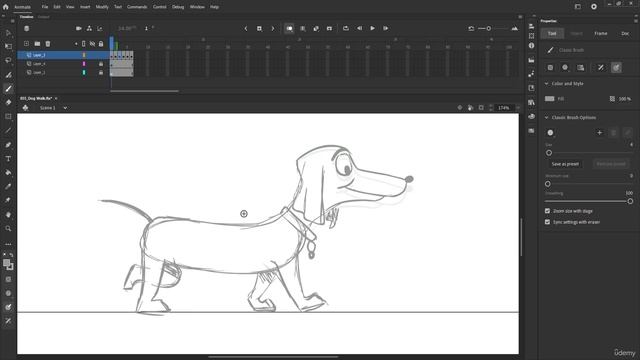Select the Free Transform tool
The image size is (640, 360).
point(8,47)
